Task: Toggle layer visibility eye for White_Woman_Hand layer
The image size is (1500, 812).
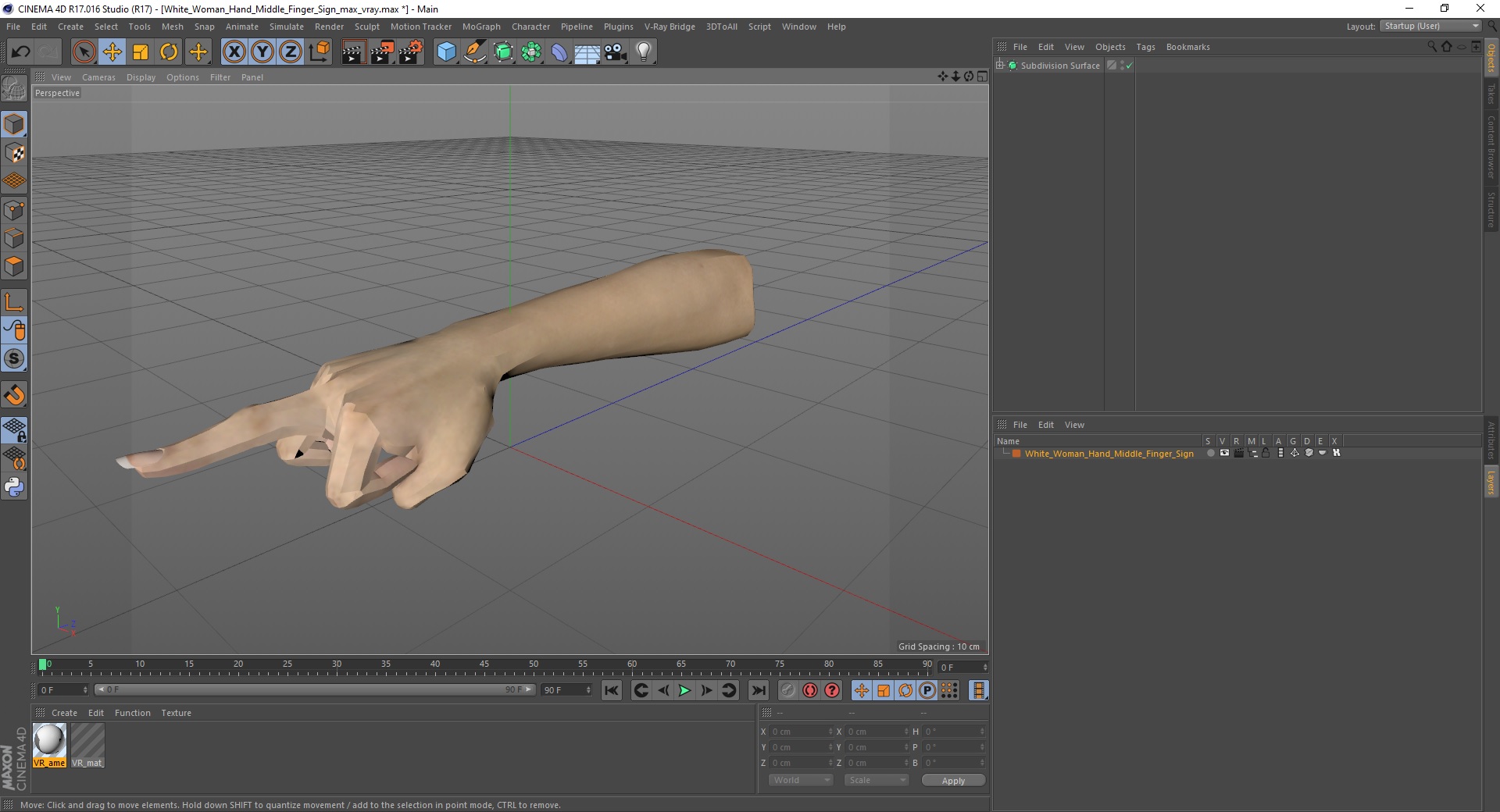Action: tap(1223, 453)
